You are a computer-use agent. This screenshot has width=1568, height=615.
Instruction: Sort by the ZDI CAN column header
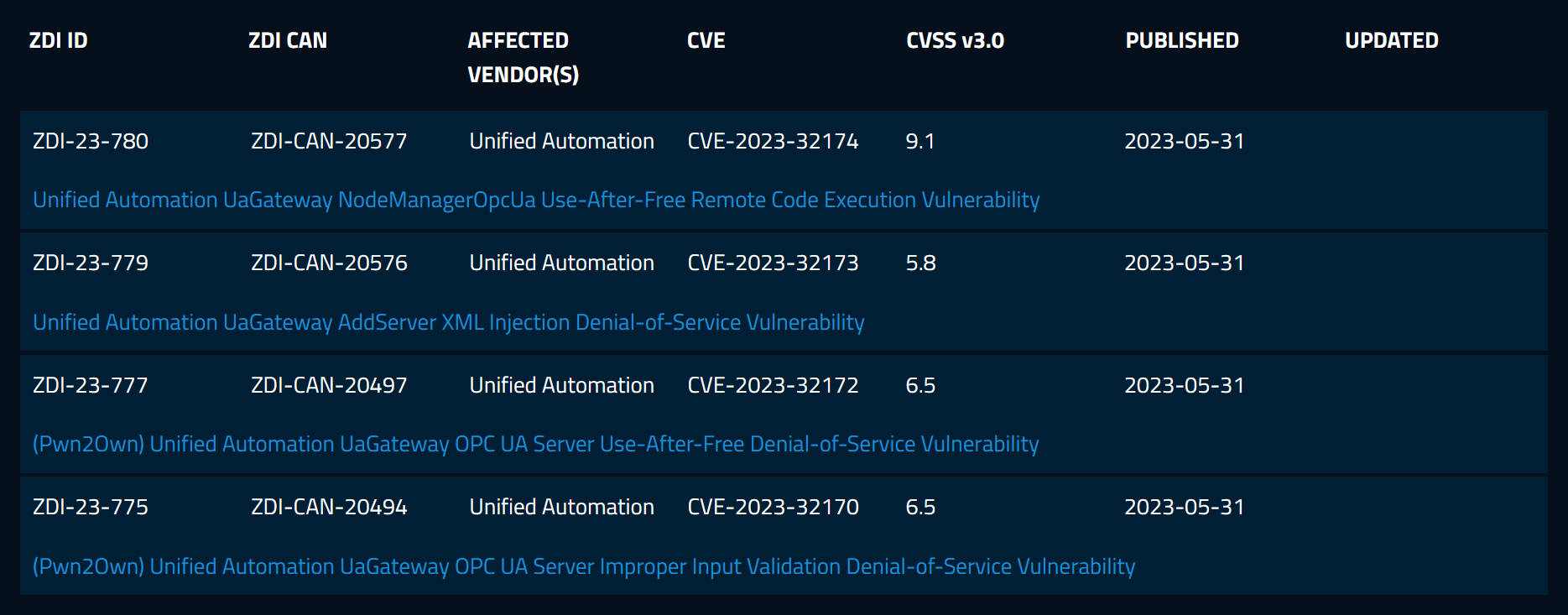(288, 40)
